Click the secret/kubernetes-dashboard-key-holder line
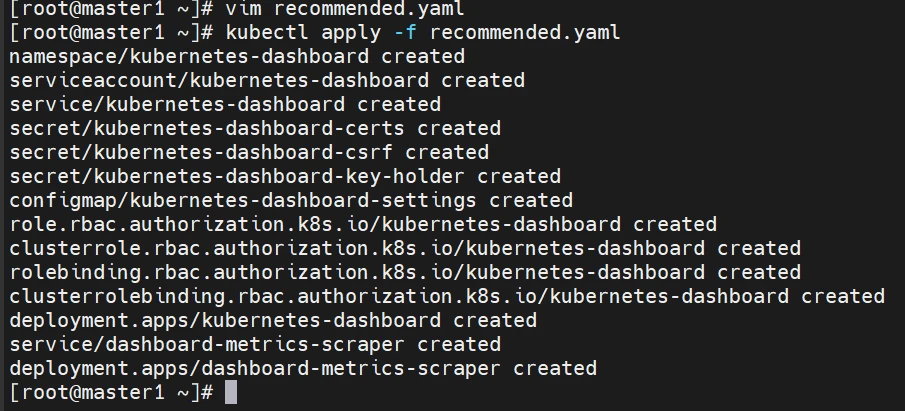 click(285, 176)
